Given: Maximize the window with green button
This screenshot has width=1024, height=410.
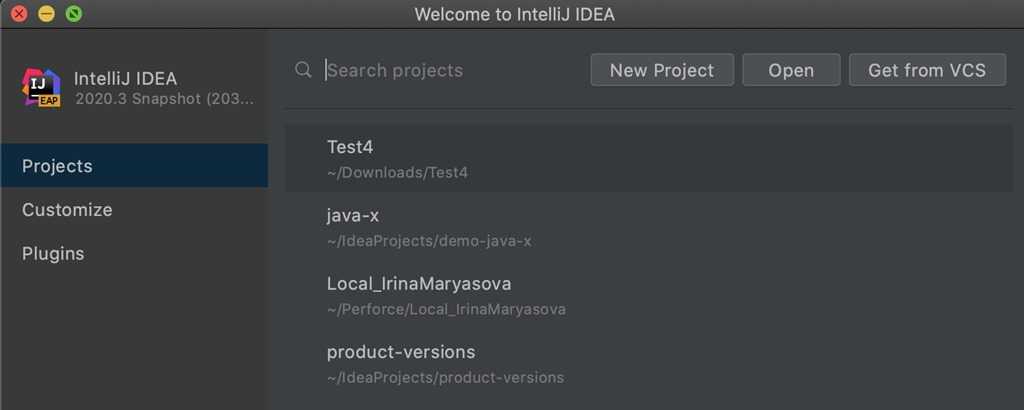Looking at the screenshot, I should pos(74,13).
